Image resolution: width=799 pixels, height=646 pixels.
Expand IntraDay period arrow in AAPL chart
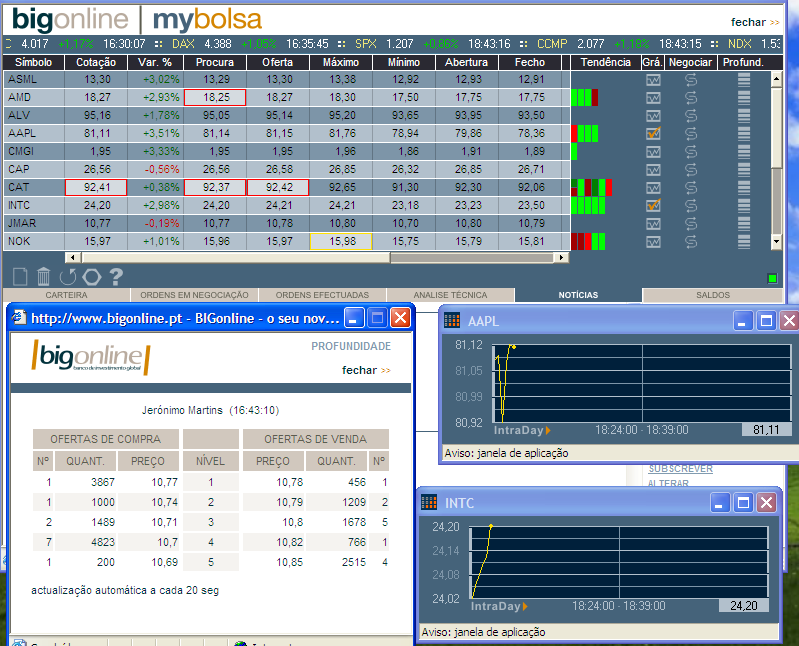(548, 430)
